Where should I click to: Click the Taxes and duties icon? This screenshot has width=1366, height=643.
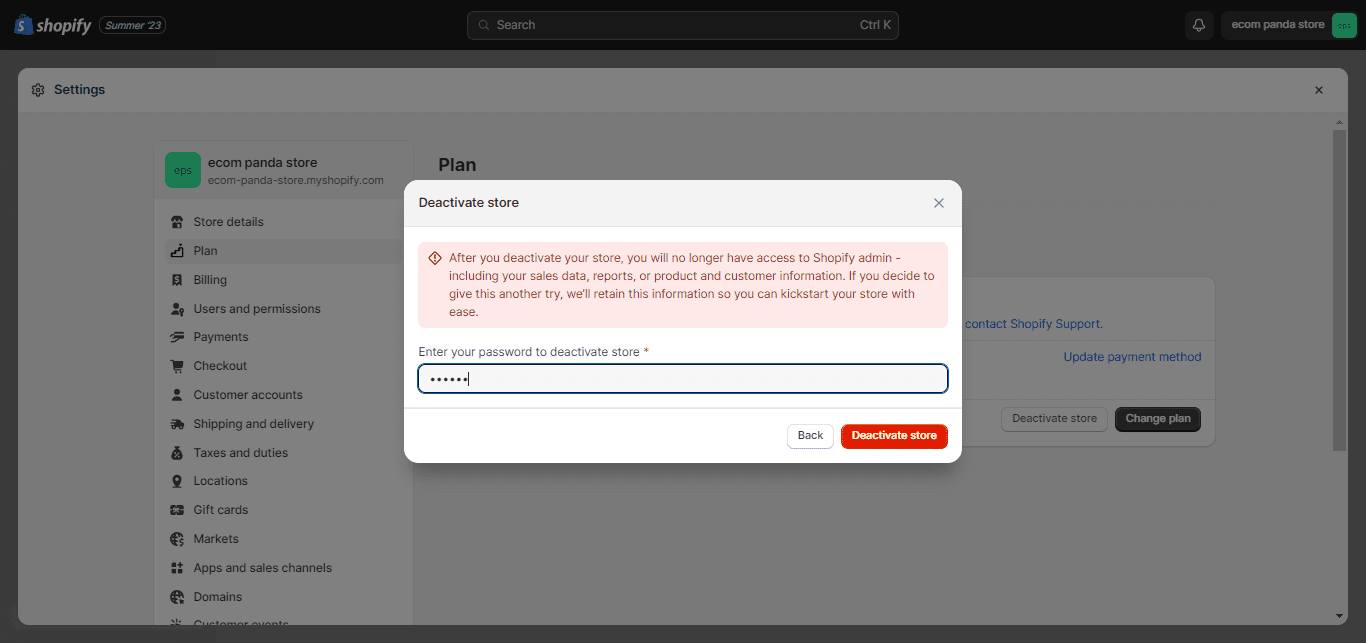[177, 452]
